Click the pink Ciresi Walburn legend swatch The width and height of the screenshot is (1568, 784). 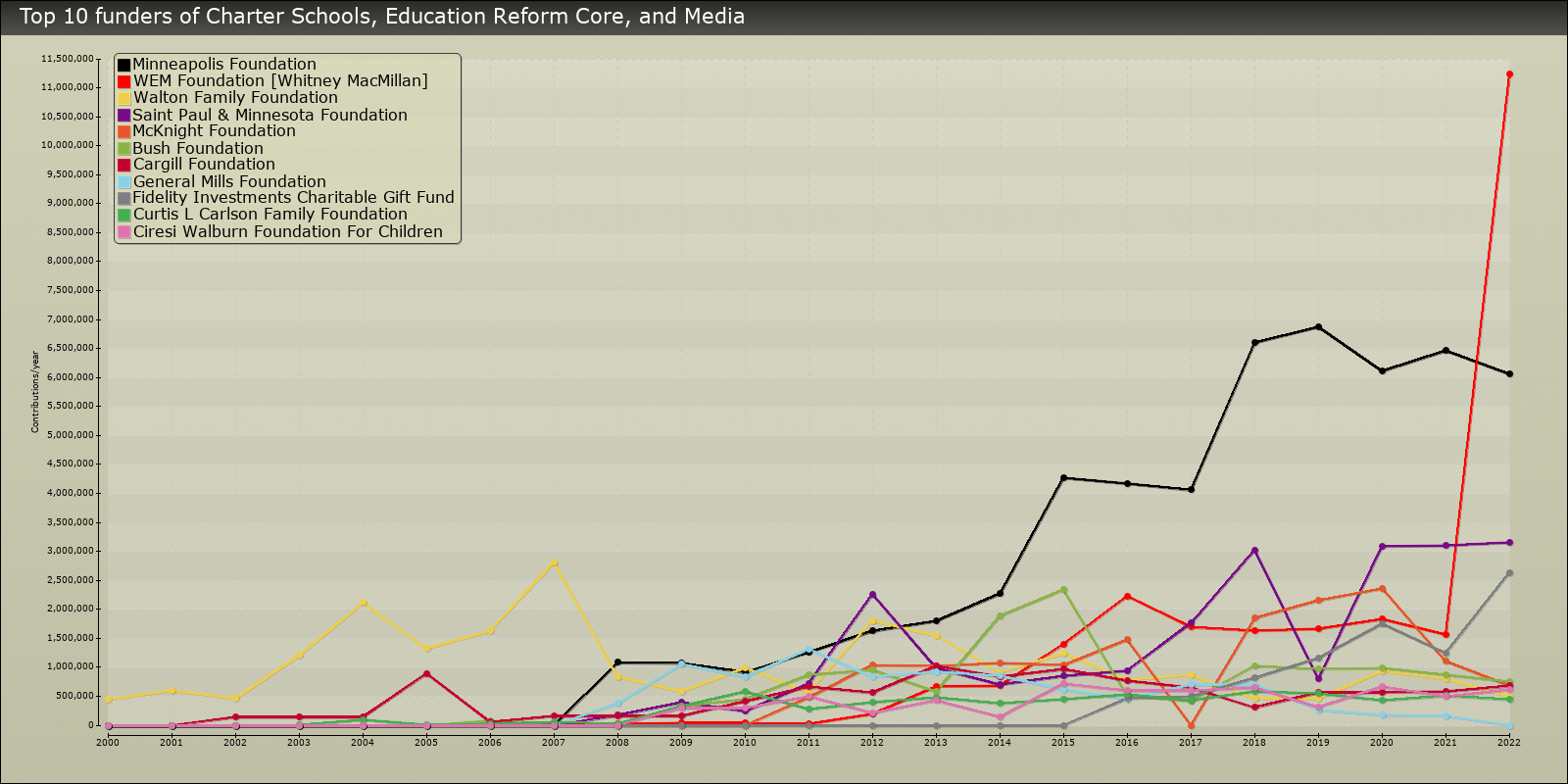[124, 232]
